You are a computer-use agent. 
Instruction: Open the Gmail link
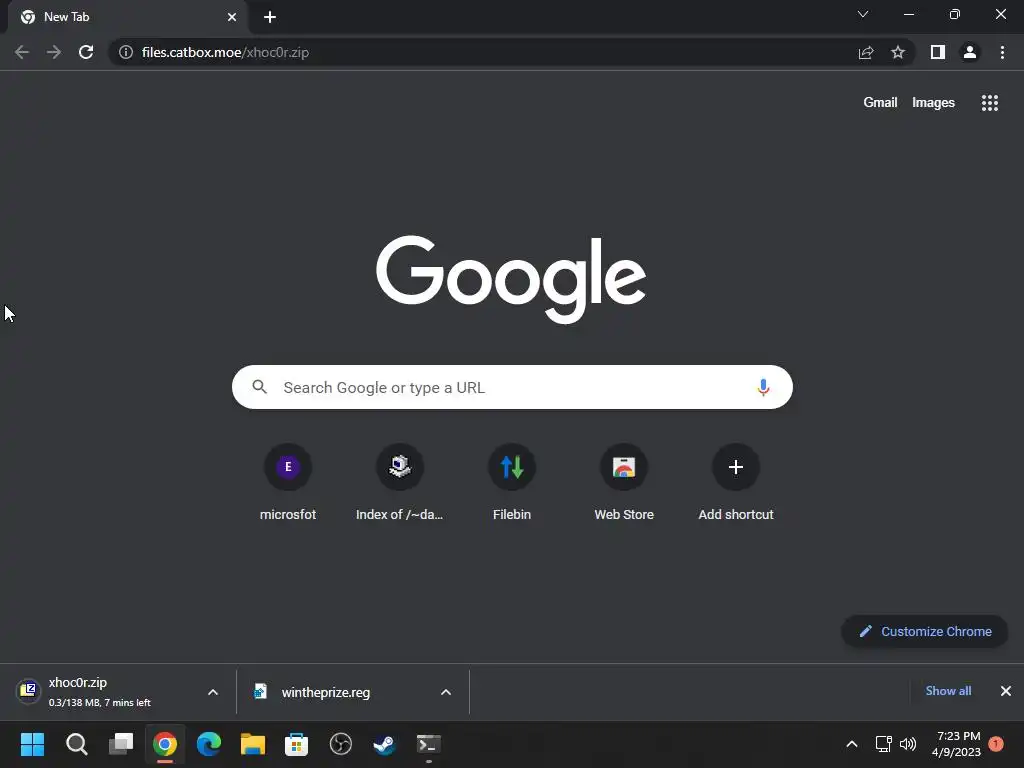[x=880, y=103]
